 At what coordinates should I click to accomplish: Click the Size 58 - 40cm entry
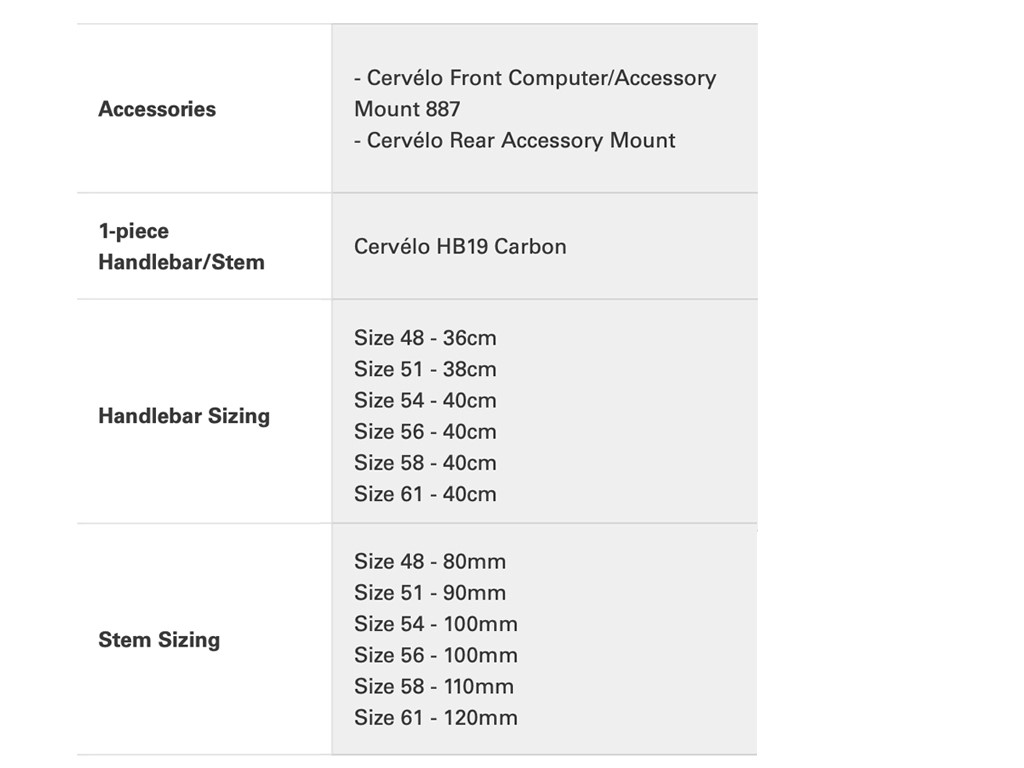pyautogui.click(x=425, y=462)
